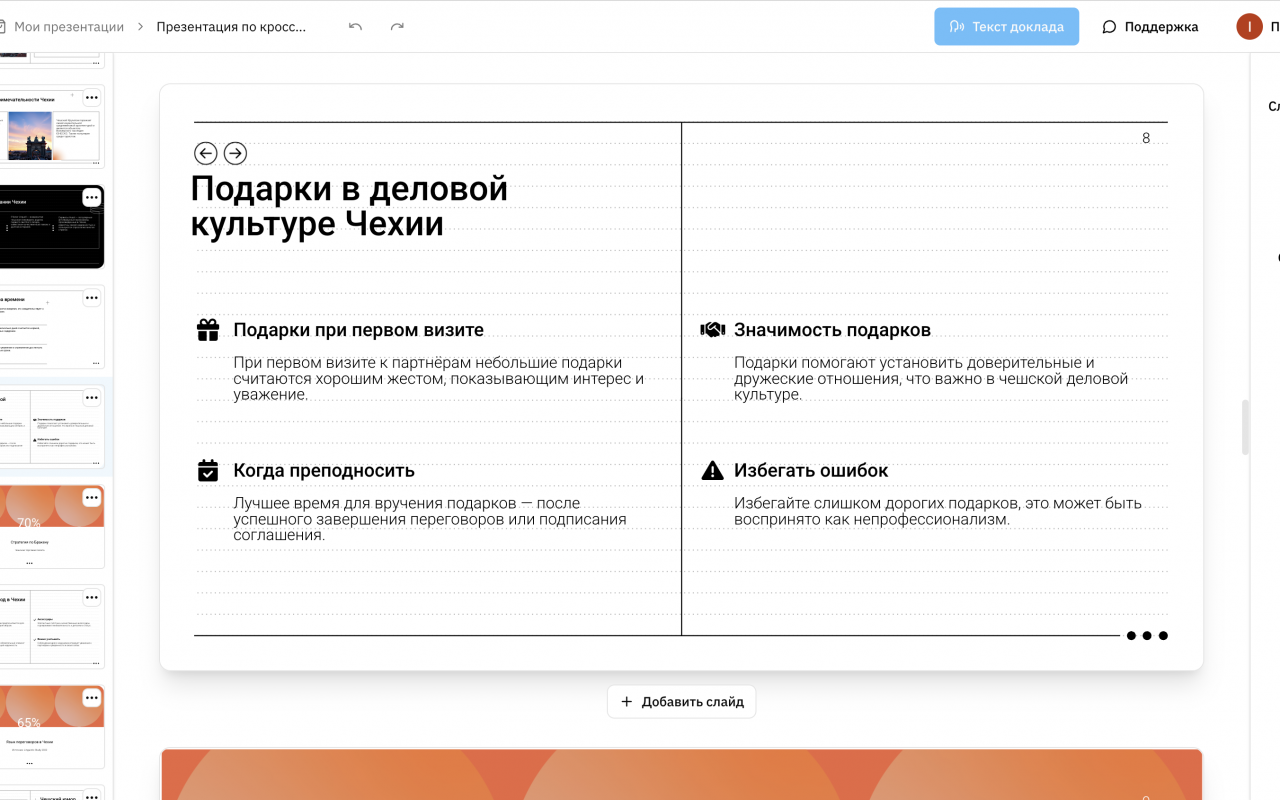The image size is (1280, 800).
Task: Click the gift icon beside Подарки при первом визите
Action: coord(207,330)
